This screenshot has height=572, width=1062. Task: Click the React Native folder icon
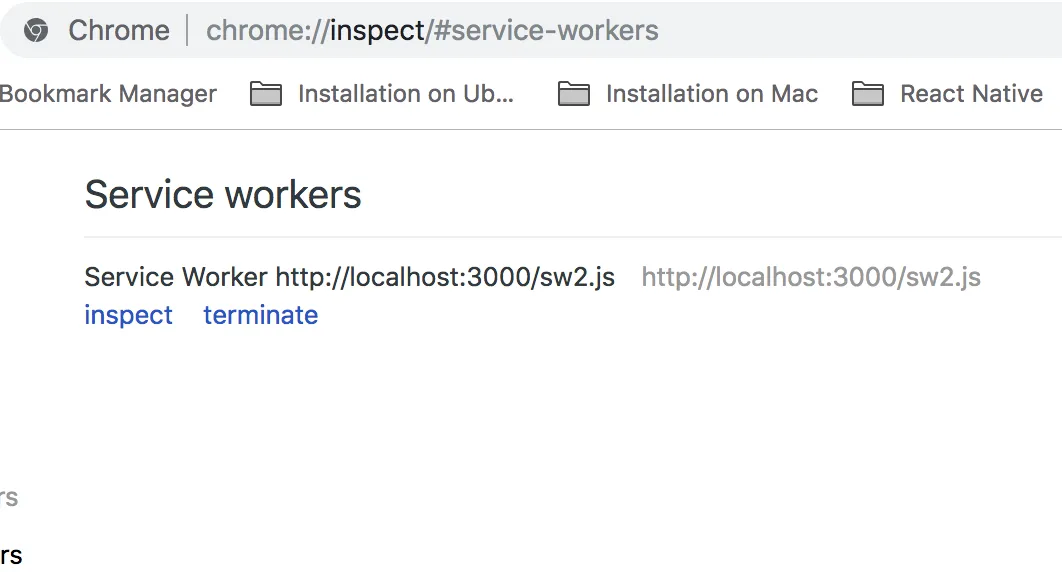[868, 94]
